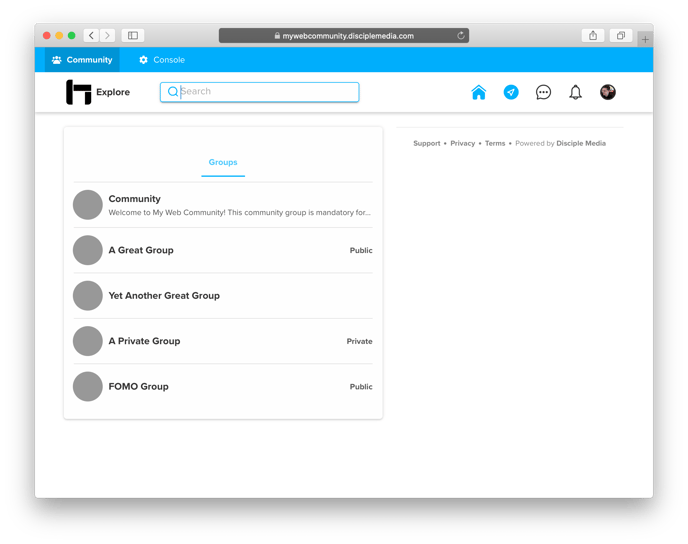Click the Community welcome description text
This screenshot has height=544, width=688.
240,213
